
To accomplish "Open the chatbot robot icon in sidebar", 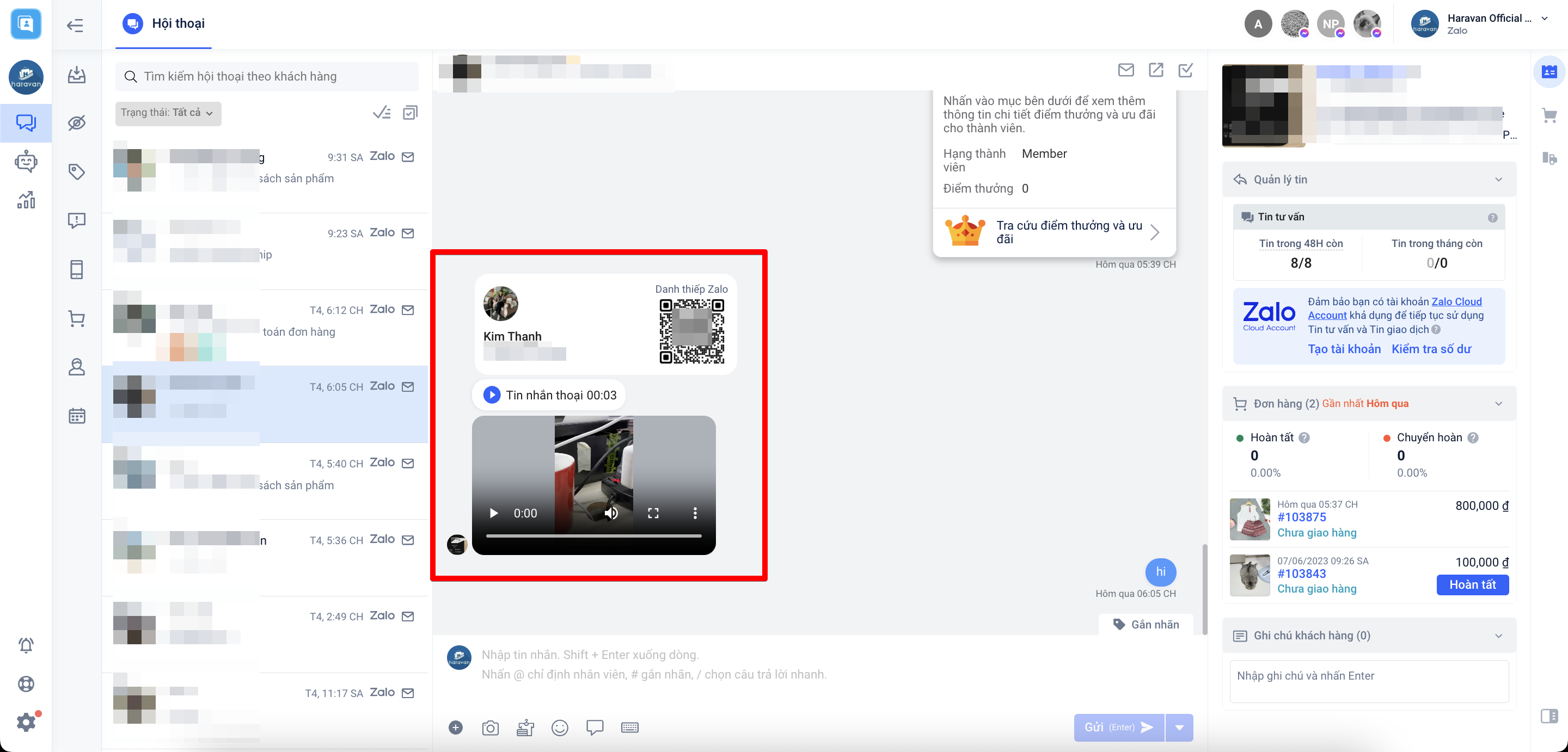I will click(x=26, y=161).
